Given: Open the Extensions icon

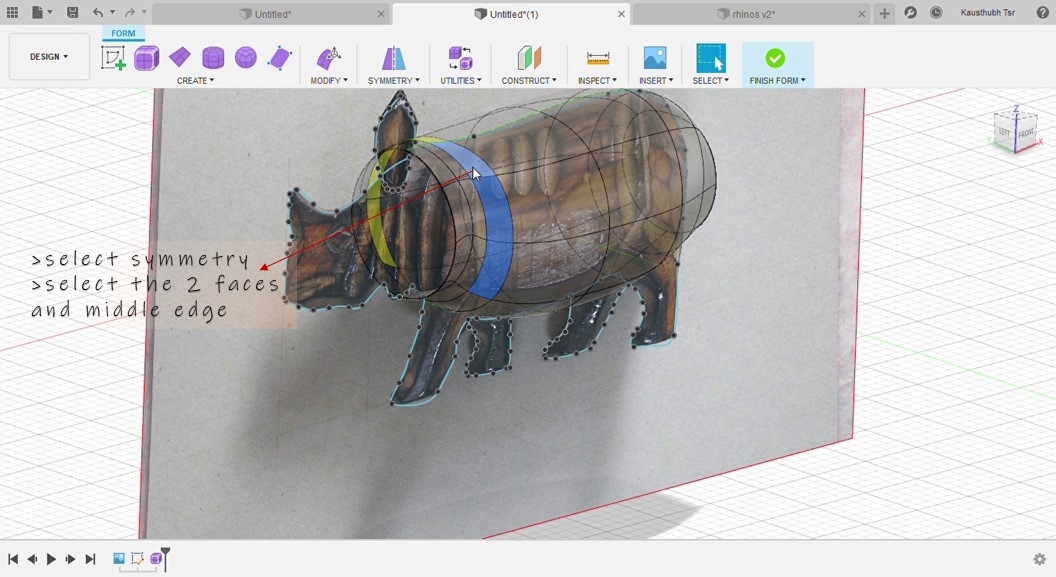Looking at the screenshot, I should [x=911, y=13].
